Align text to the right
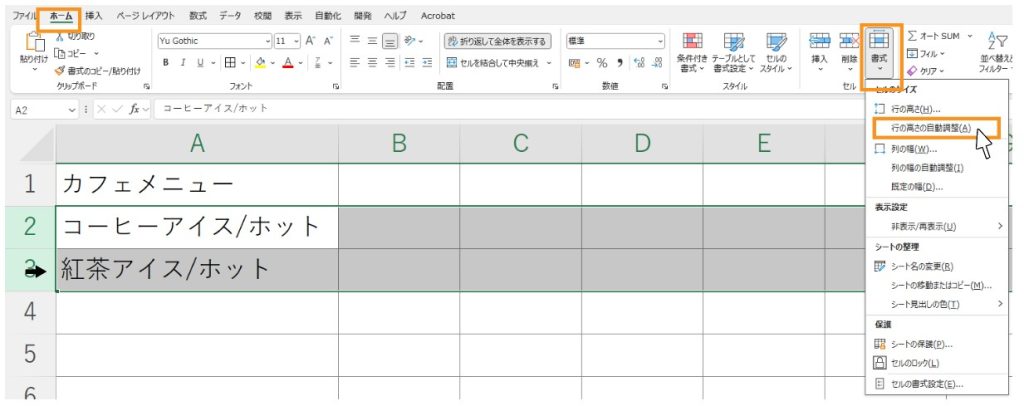Image resolution: width=1024 pixels, height=406 pixels. click(x=390, y=63)
